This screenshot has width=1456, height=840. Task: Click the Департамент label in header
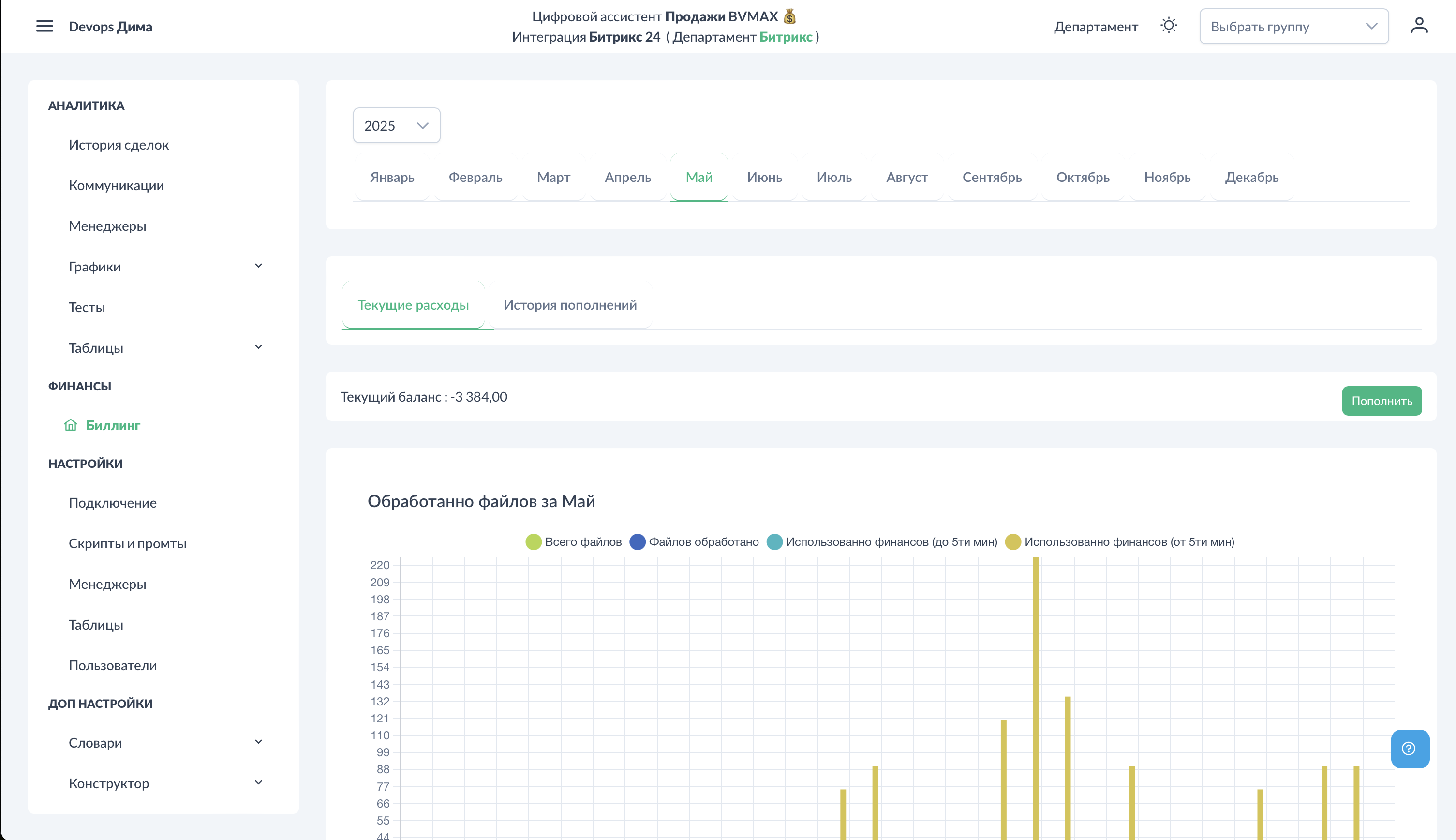click(1096, 27)
